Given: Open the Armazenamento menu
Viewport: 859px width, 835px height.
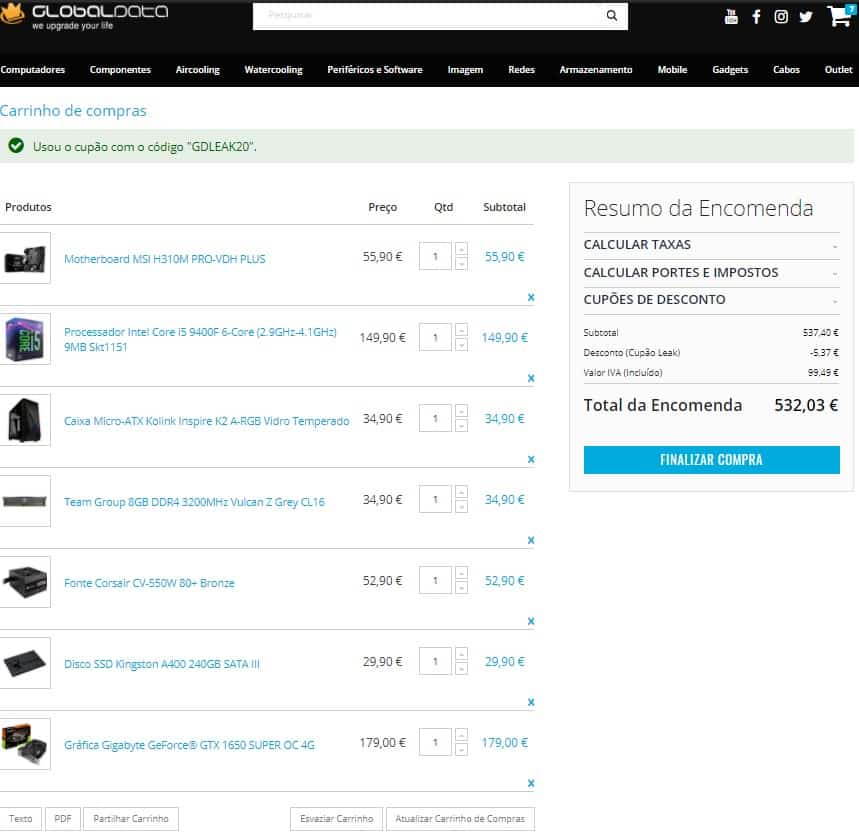Looking at the screenshot, I should (596, 70).
